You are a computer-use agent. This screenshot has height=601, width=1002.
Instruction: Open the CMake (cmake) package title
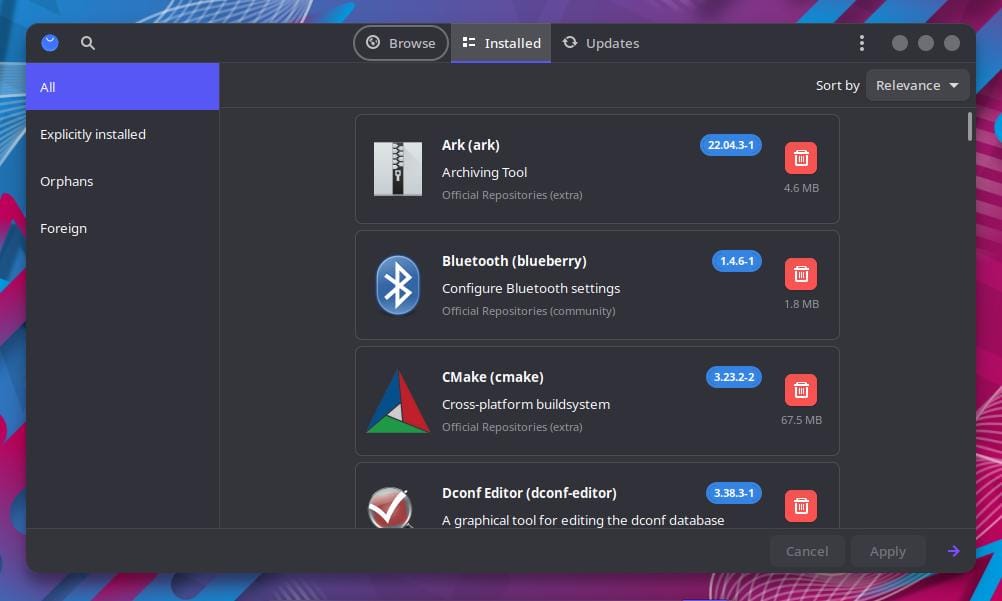[x=493, y=377]
